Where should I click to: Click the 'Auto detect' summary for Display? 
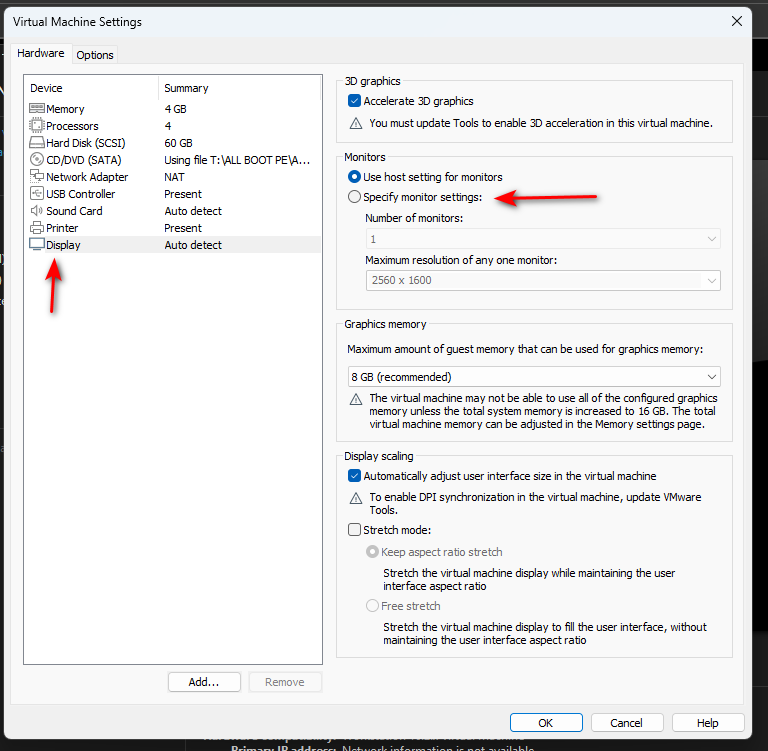coord(193,245)
